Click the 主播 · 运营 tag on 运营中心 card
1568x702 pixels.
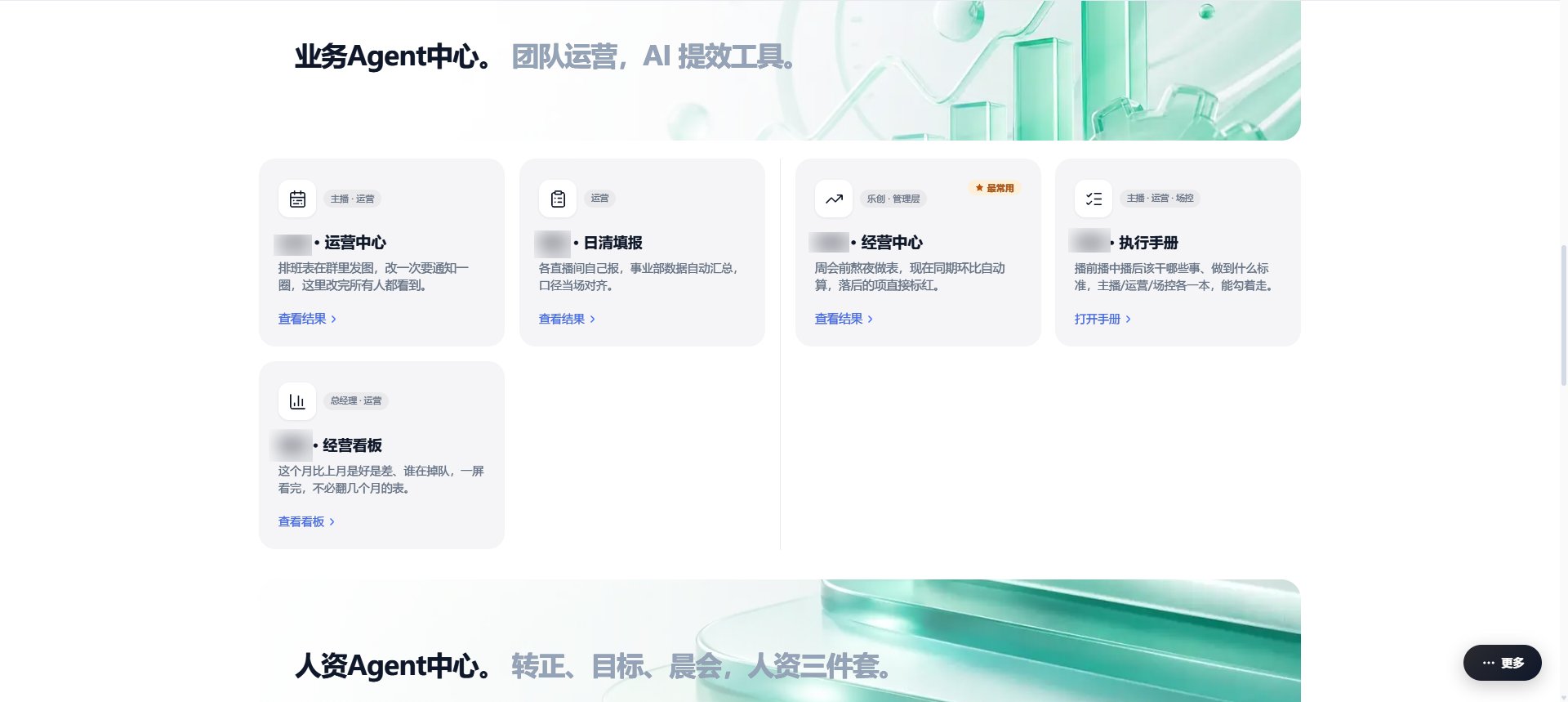[x=353, y=199]
